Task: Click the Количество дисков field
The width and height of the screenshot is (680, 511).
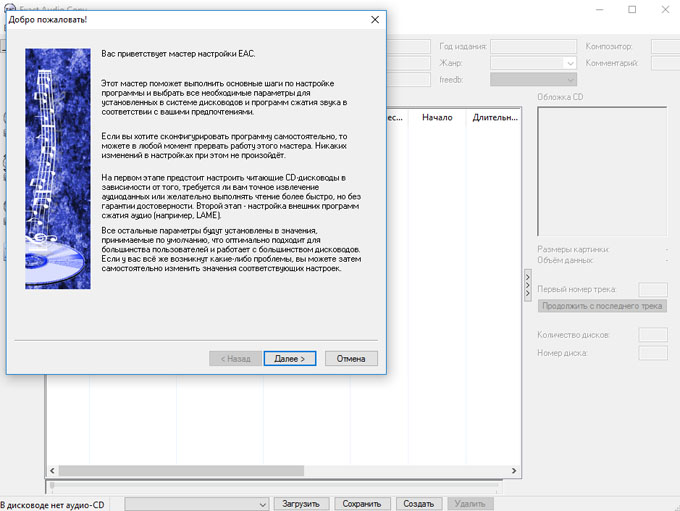Action: tap(652, 335)
